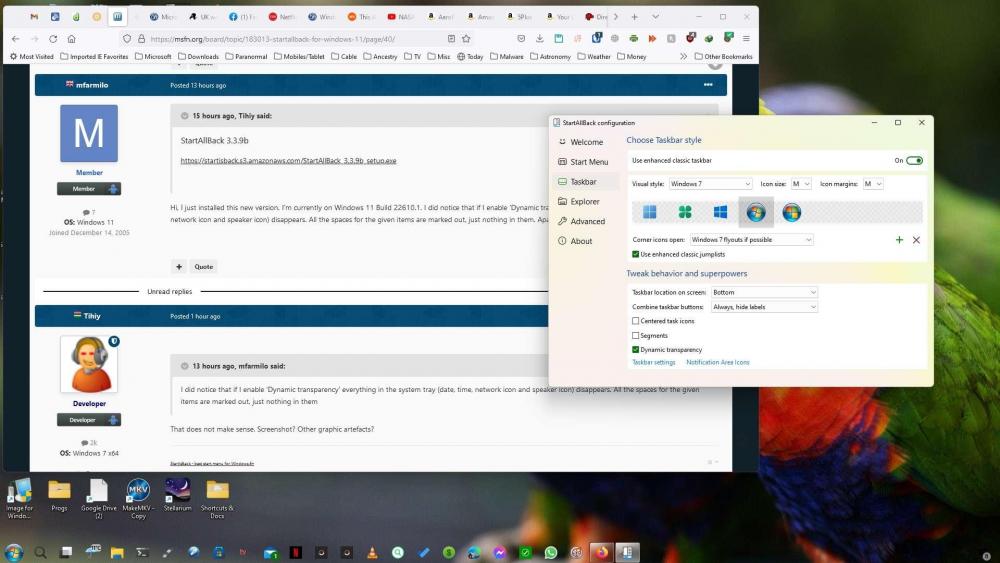1000x563 pixels.
Task: Open the Combine taskbar buttons dropdown
Action: 764,307
